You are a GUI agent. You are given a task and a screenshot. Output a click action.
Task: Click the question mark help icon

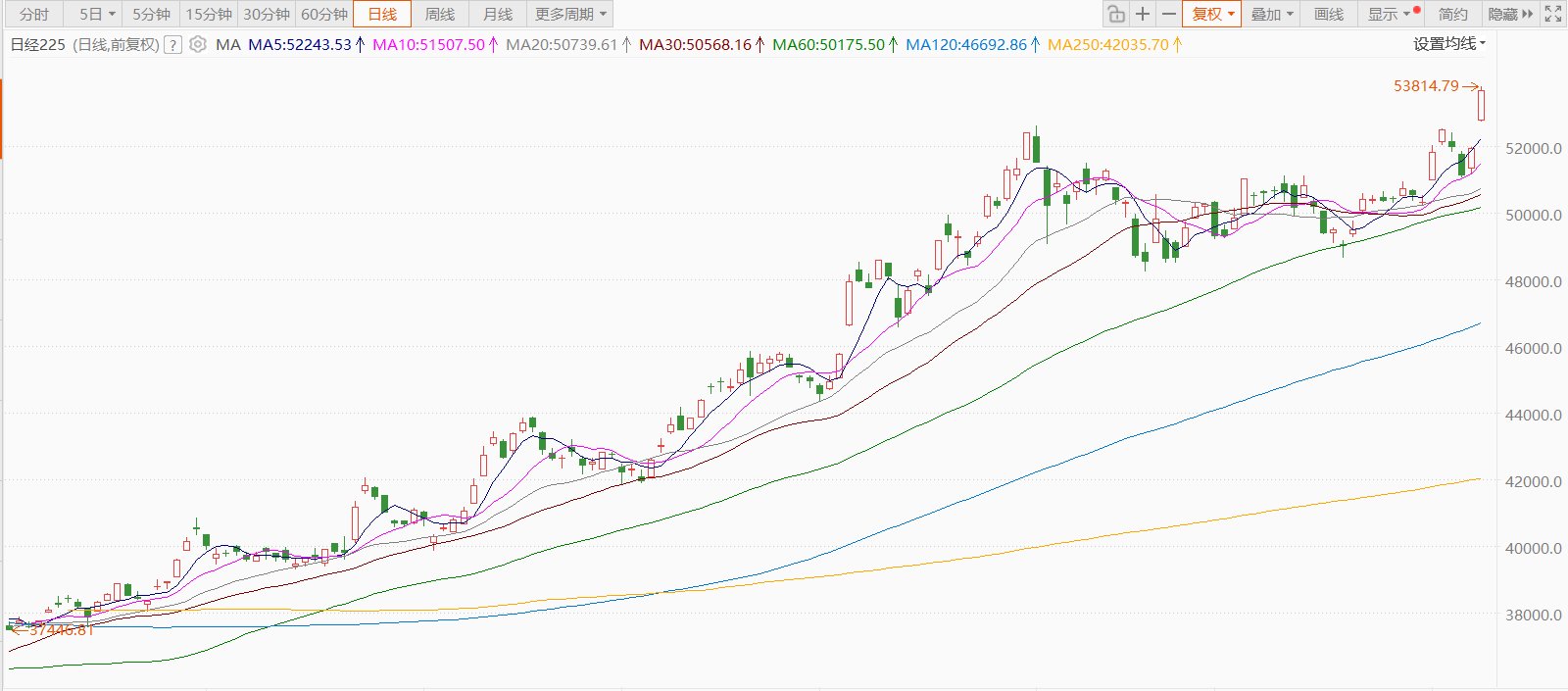[172, 44]
